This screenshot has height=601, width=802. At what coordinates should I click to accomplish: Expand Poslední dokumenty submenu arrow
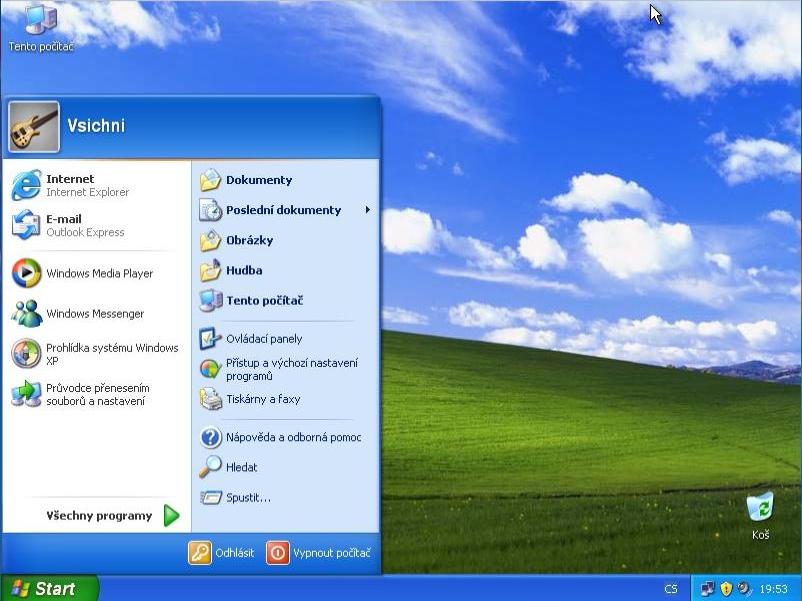click(367, 210)
